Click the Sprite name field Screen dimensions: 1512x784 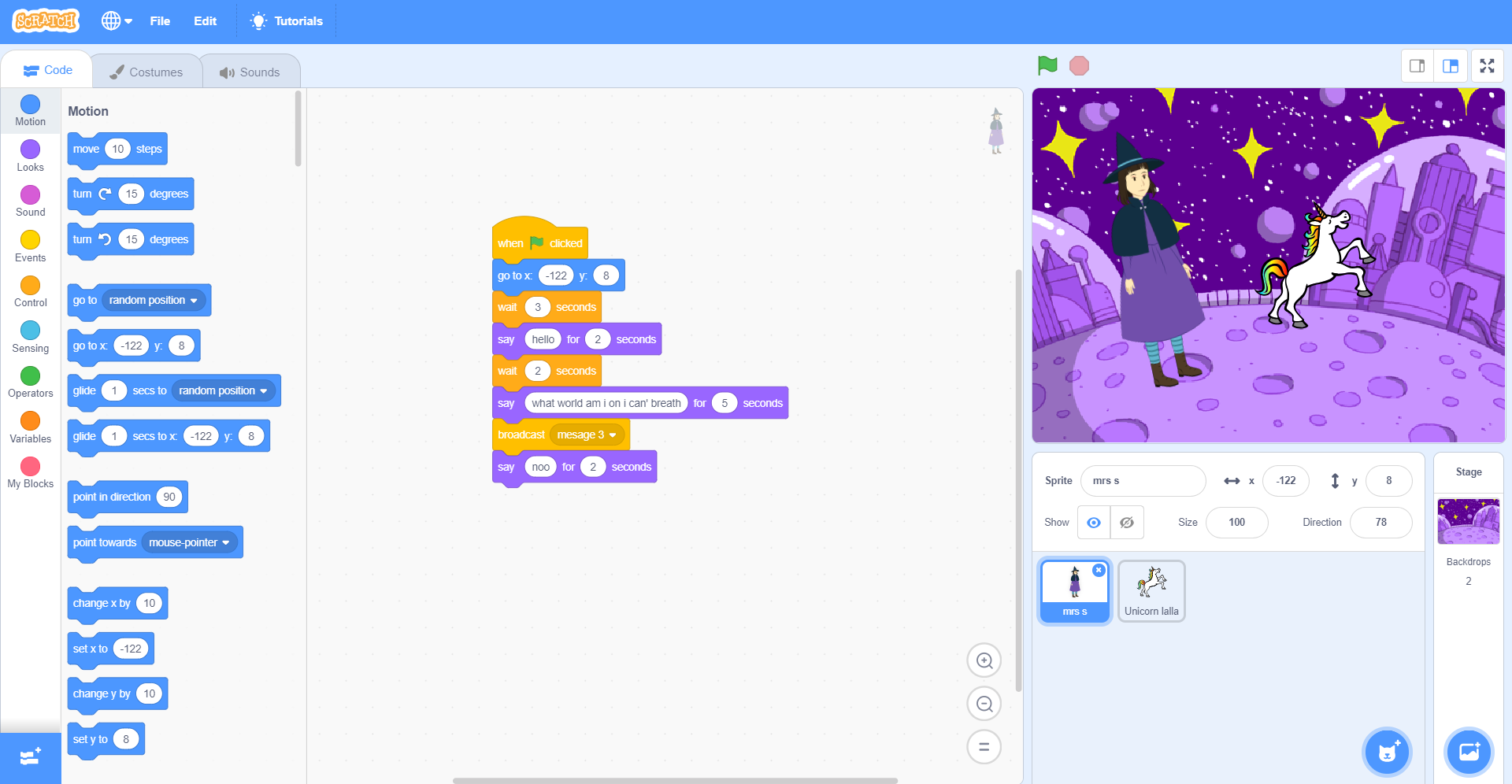point(1143,481)
